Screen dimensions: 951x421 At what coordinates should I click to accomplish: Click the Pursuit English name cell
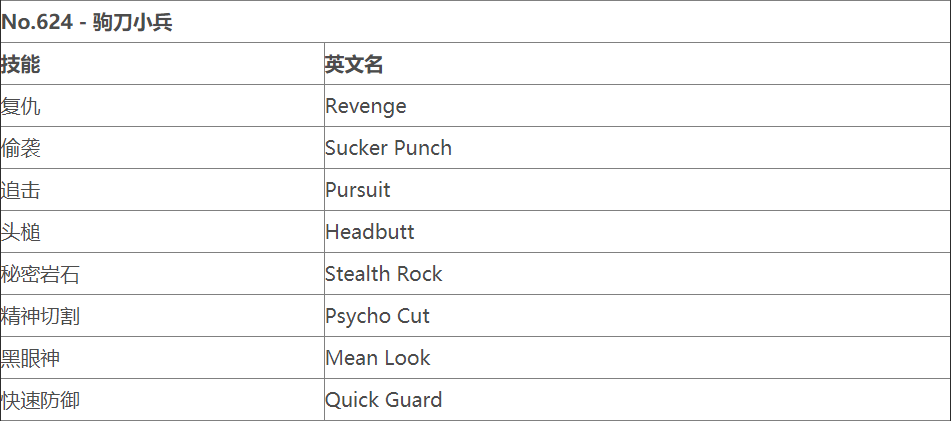357,190
